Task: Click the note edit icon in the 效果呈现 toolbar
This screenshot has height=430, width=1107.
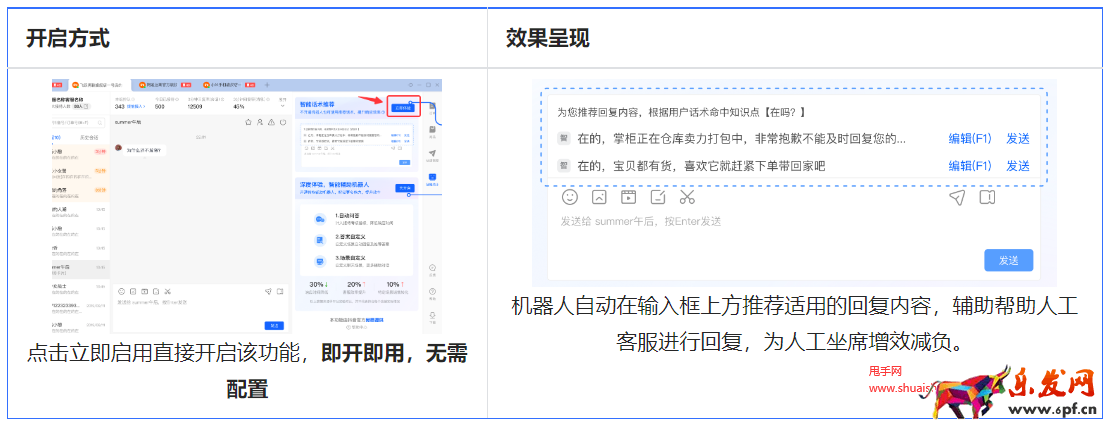Action: 658,197
